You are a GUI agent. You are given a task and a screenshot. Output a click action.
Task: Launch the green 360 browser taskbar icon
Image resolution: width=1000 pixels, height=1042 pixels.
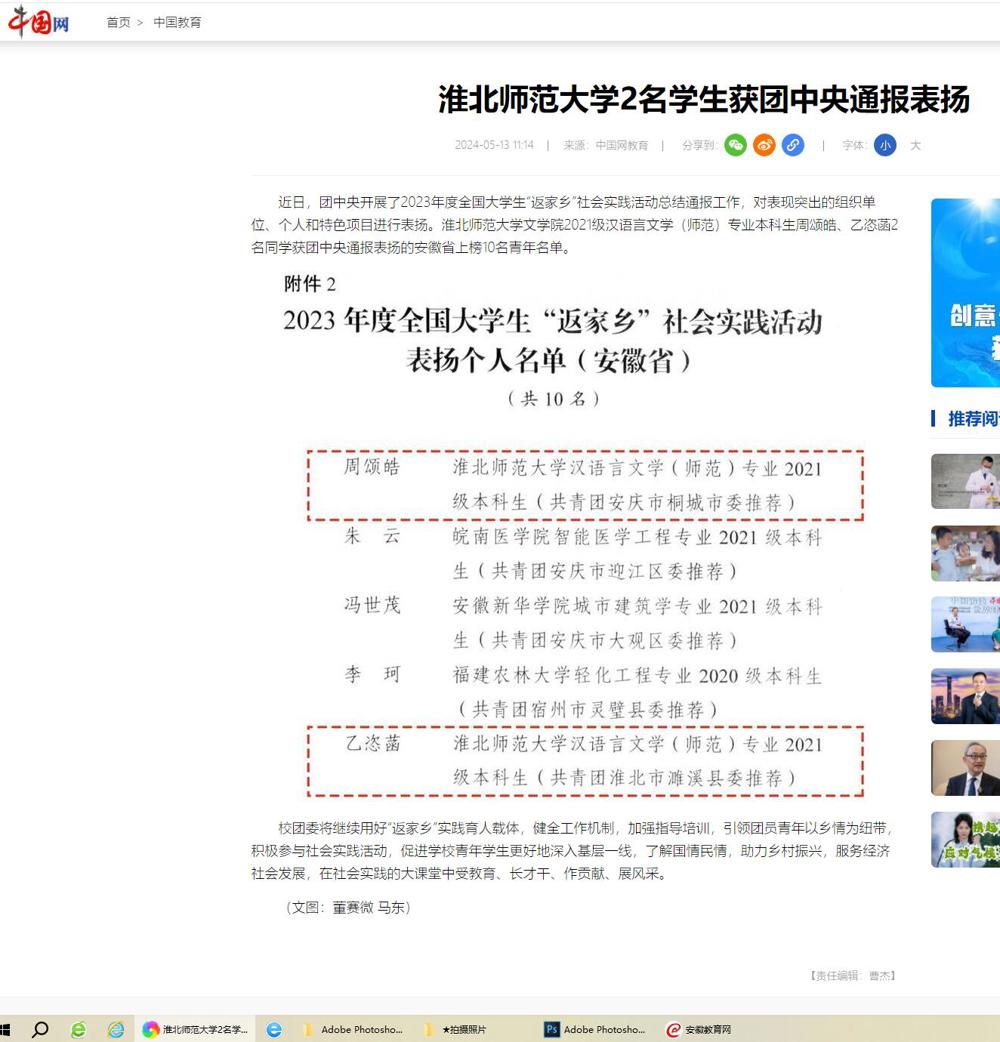tap(78, 1029)
